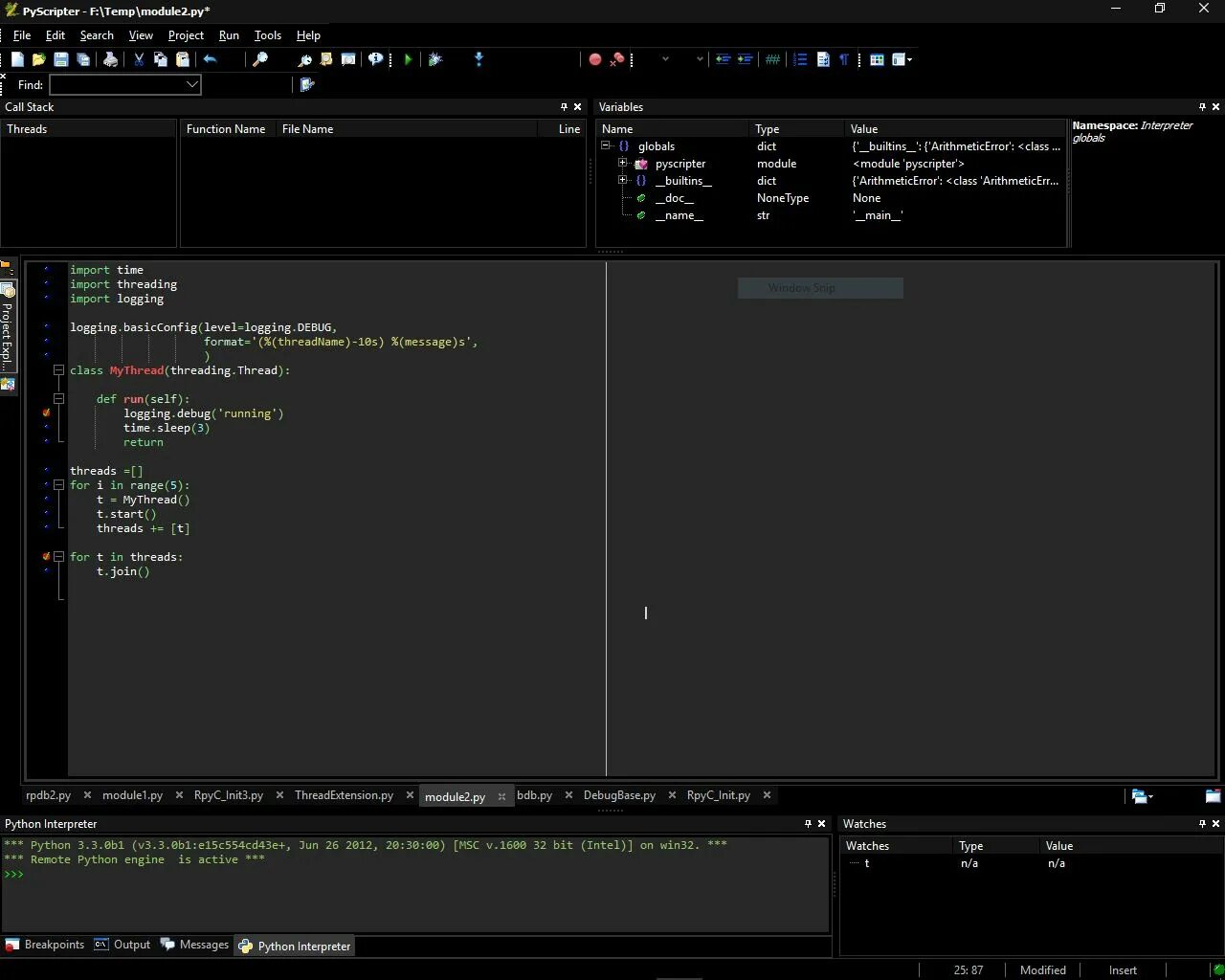
Task: Switch to the ThreadExtension.py tab
Action: point(344,795)
